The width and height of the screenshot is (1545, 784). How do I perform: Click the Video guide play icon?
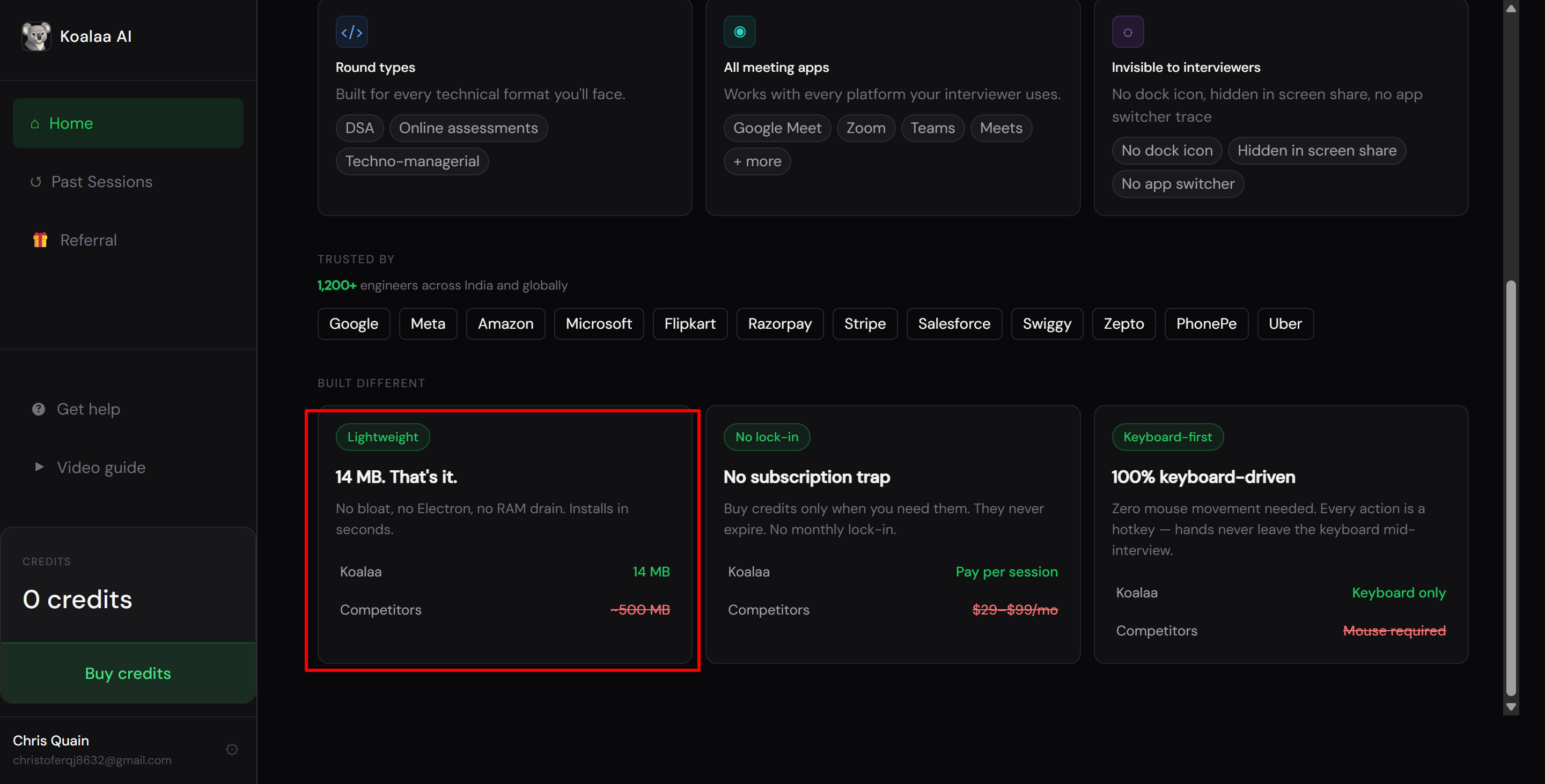tap(39, 467)
